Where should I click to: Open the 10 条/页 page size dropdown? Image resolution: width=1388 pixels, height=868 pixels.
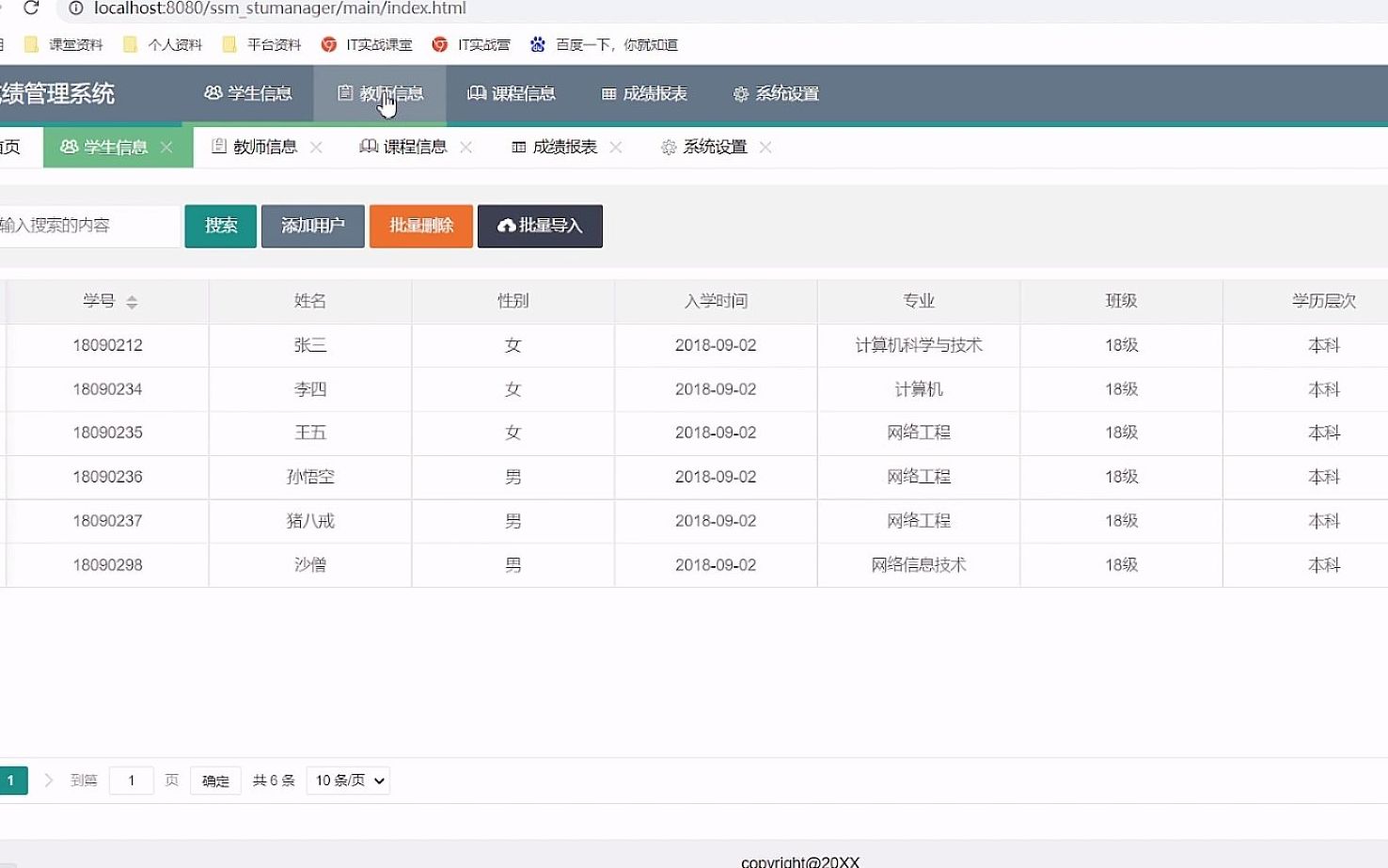coord(348,781)
